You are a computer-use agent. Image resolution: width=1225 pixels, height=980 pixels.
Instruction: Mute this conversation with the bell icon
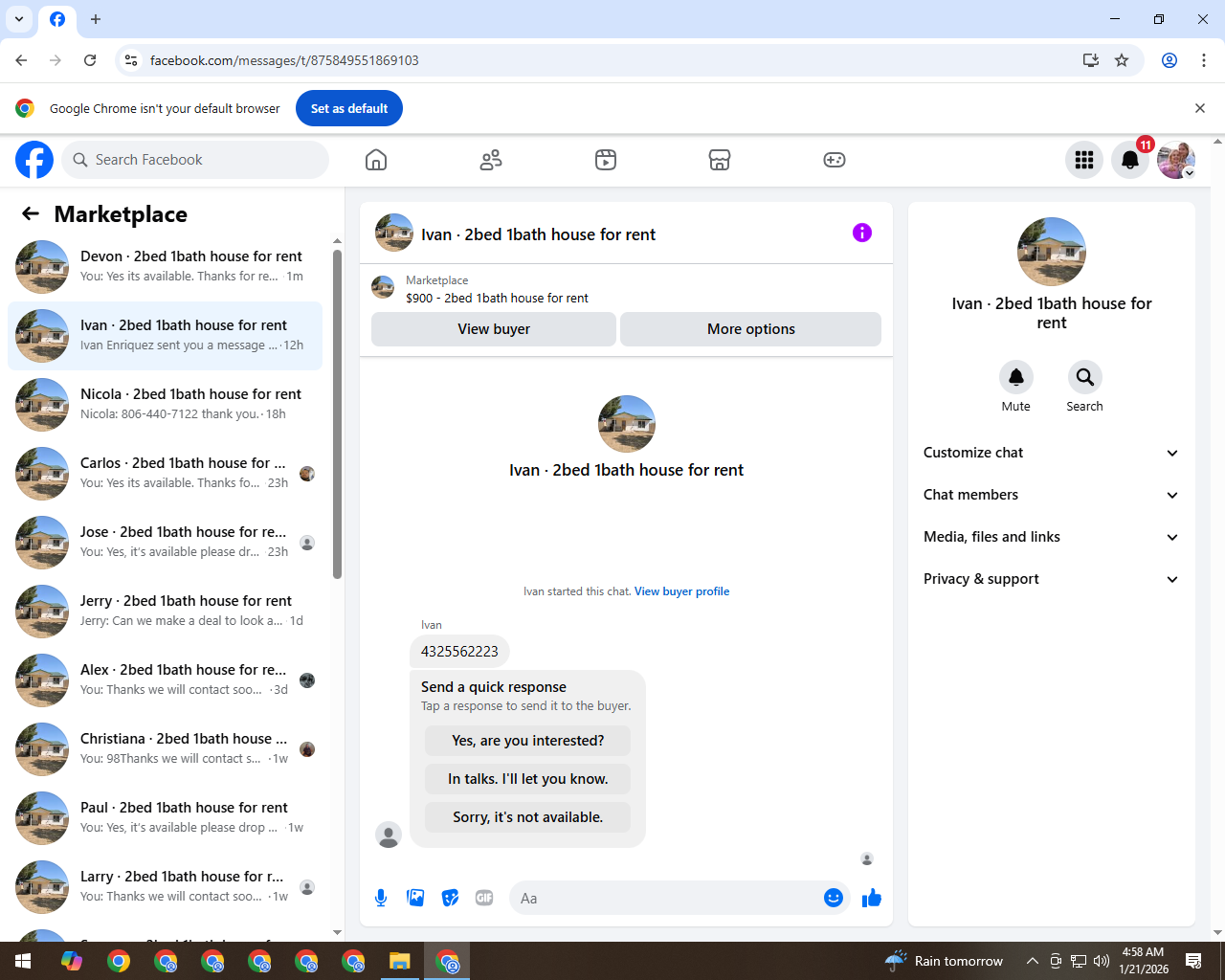pyautogui.click(x=1016, y=377)
